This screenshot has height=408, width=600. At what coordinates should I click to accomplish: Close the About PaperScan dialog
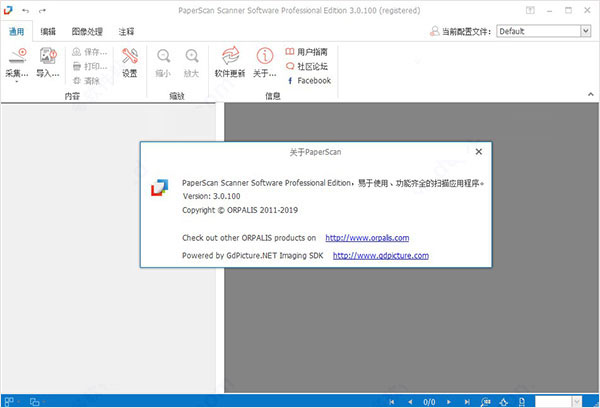(x=478, y=152)
